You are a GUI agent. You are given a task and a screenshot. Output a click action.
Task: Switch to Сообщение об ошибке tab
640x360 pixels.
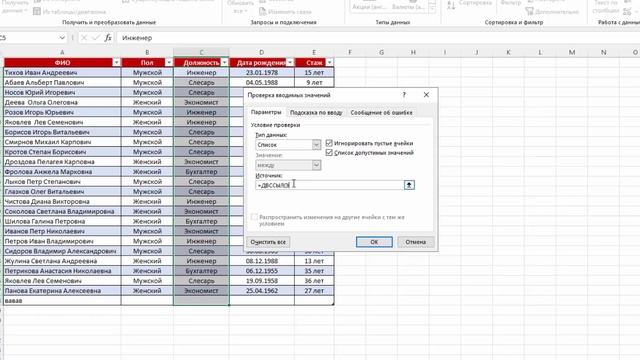381,112
